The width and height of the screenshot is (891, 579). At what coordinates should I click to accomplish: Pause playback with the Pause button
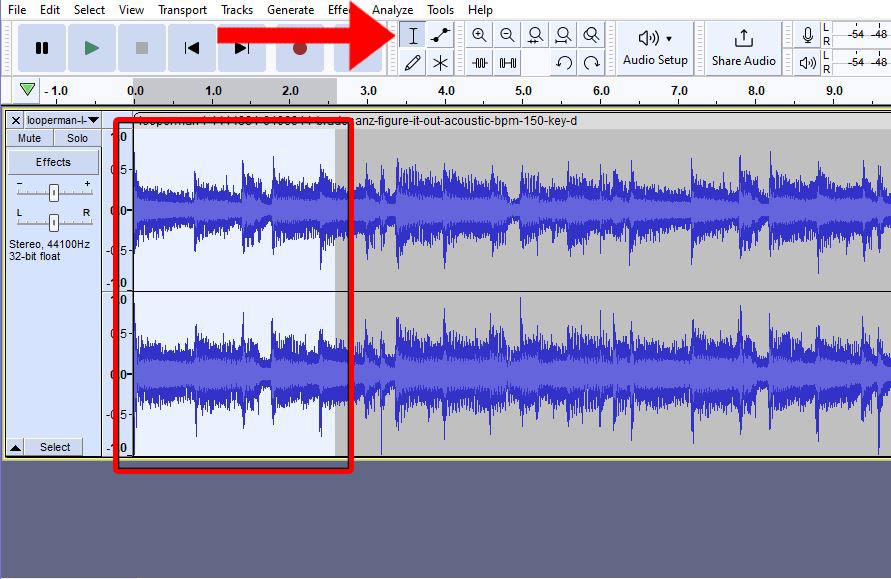[x=42, y=48]
